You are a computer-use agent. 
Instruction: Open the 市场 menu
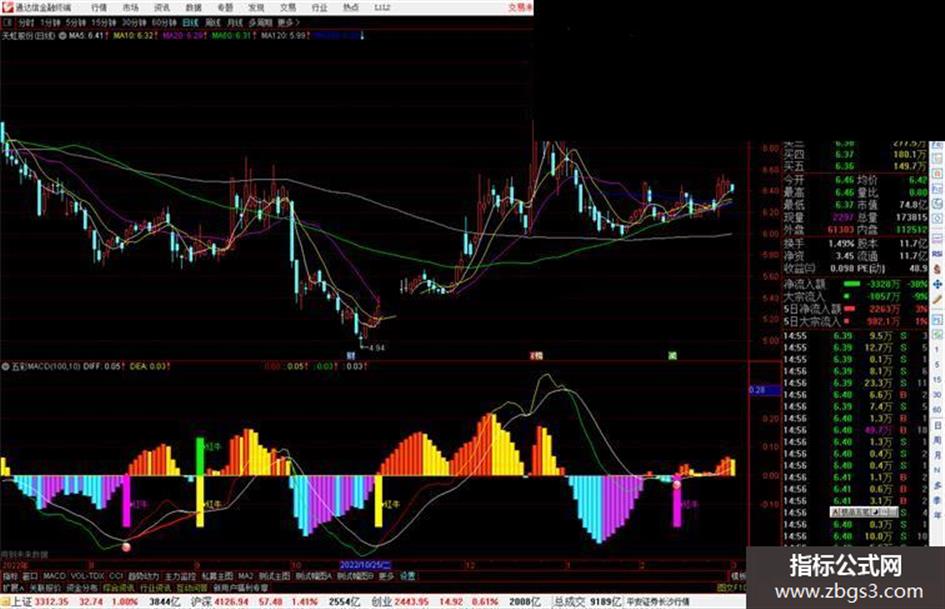click(x=131, y=8)
